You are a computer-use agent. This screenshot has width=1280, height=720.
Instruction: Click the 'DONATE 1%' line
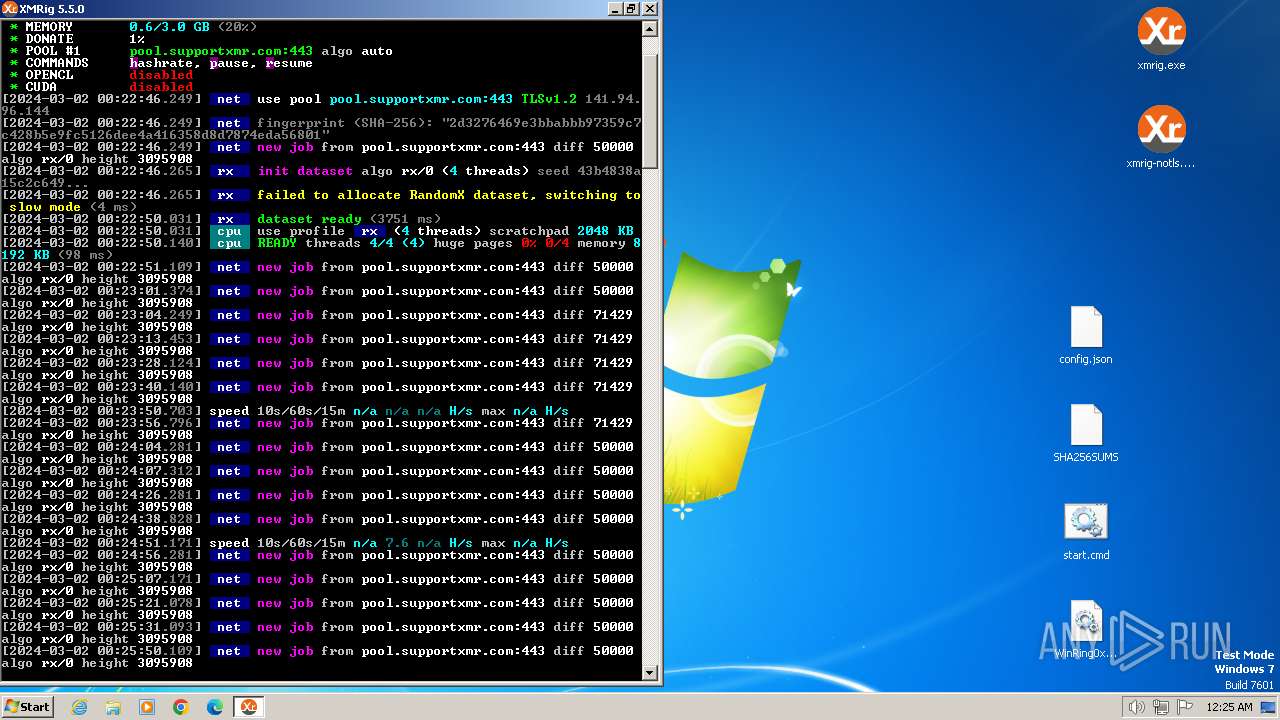77,39
